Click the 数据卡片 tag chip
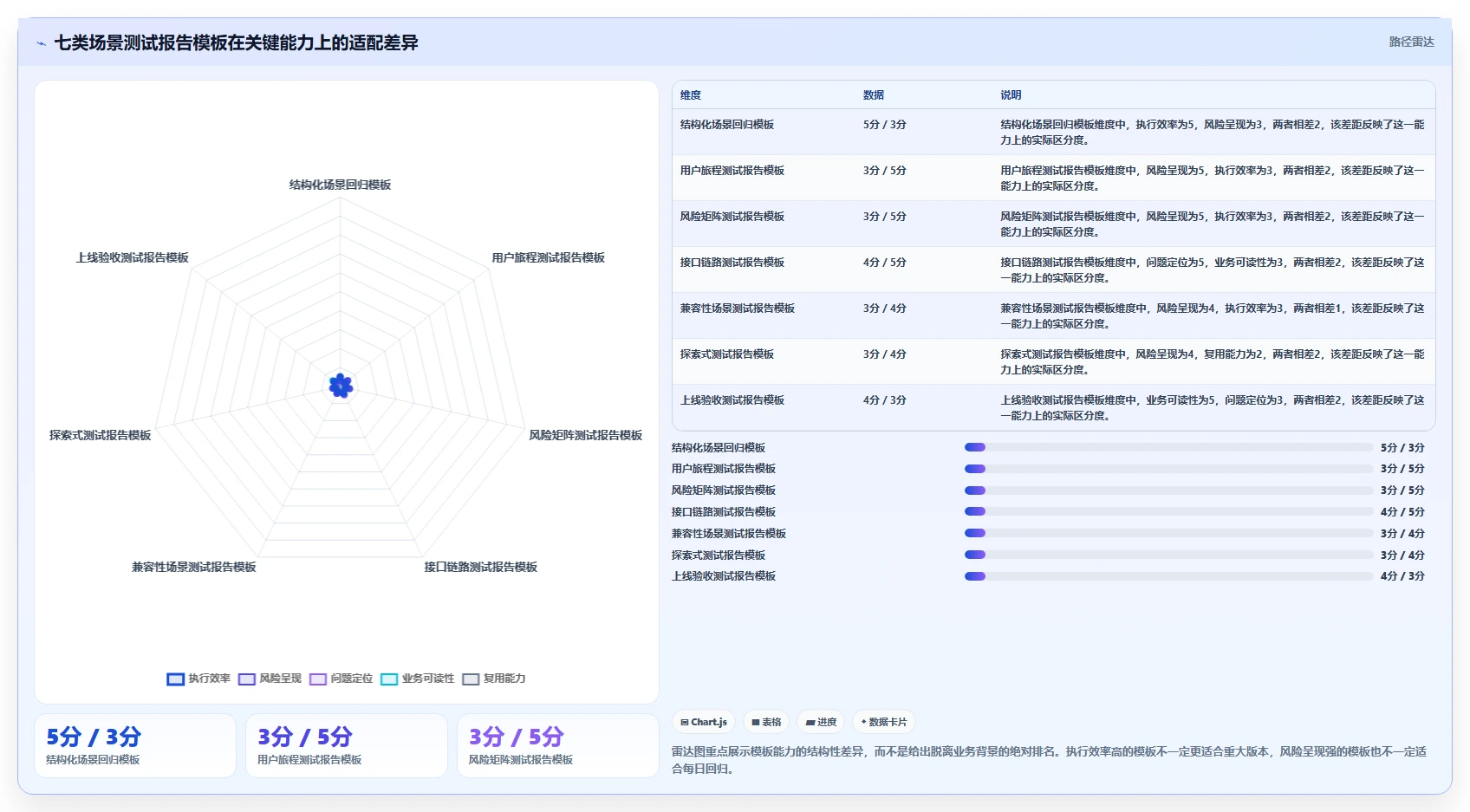 coord(884,722)
